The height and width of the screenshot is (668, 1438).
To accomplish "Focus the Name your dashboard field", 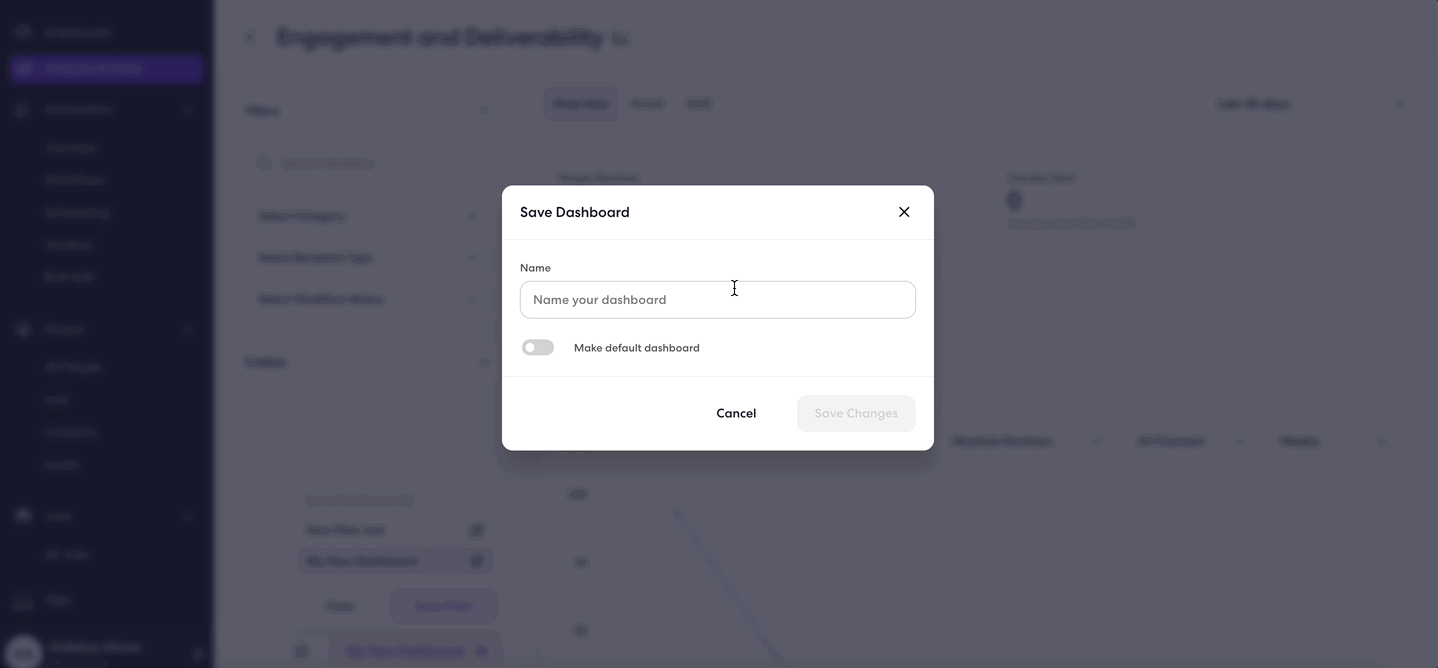I will pos(718,300).
